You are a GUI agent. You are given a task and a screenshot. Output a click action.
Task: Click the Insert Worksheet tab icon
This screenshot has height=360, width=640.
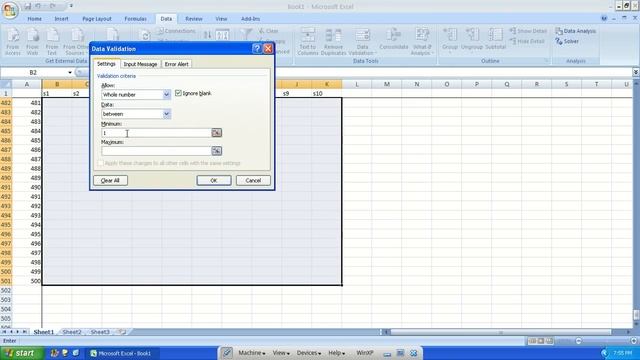point(121,332)
